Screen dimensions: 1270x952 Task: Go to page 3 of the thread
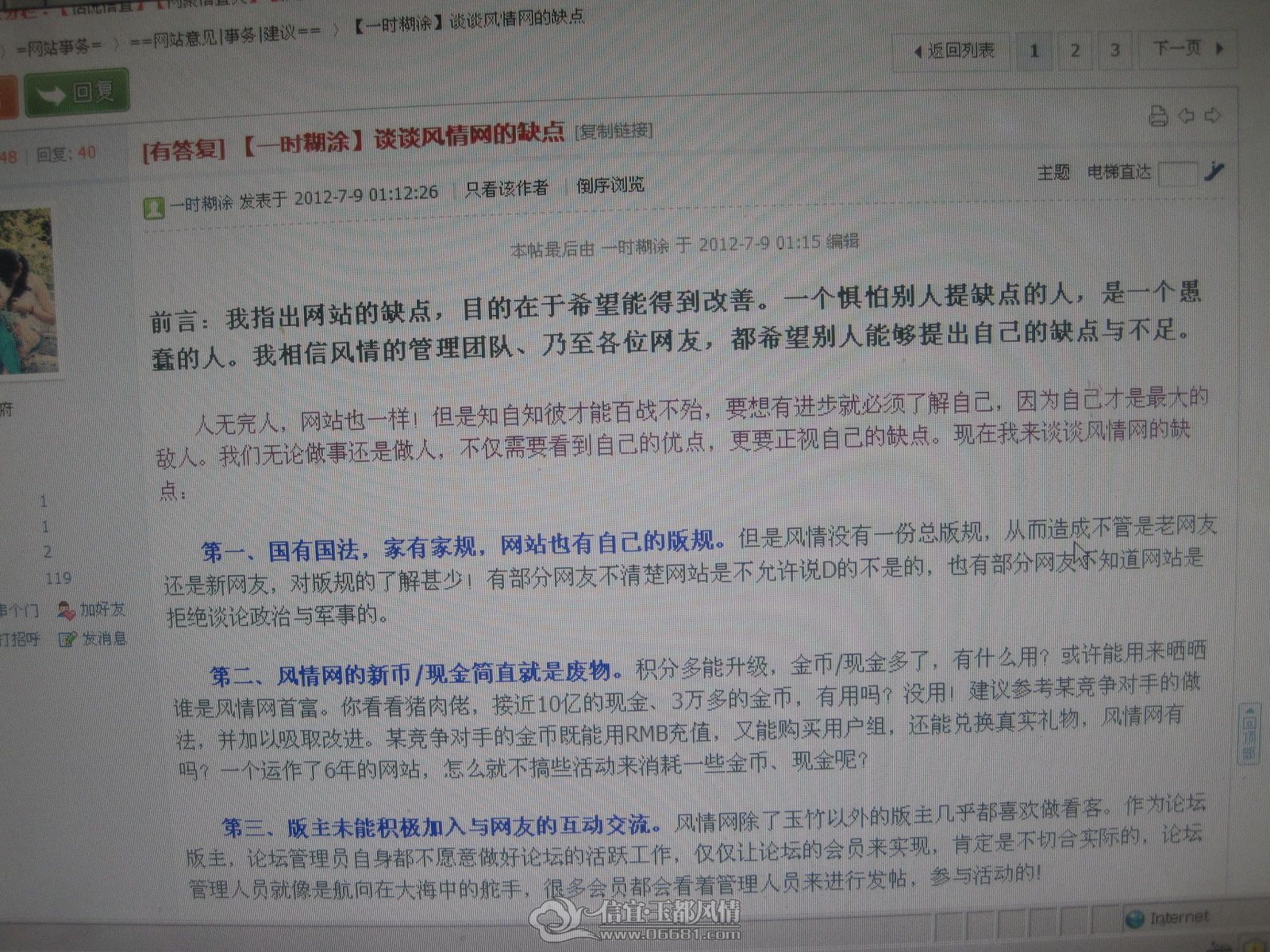click(1114, 50)
